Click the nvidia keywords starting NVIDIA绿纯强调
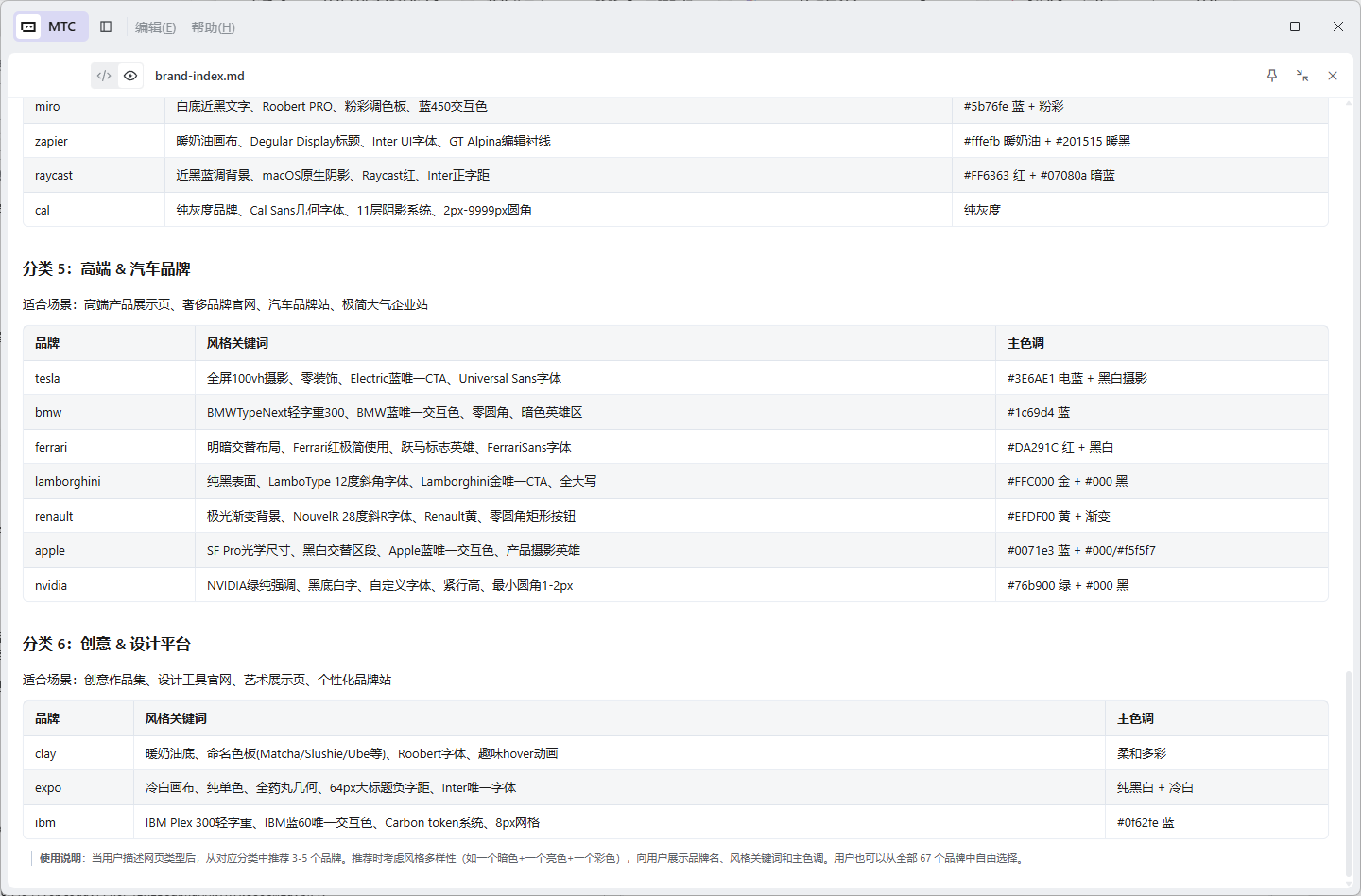1361x896 pixels. (x=390, y=586)
